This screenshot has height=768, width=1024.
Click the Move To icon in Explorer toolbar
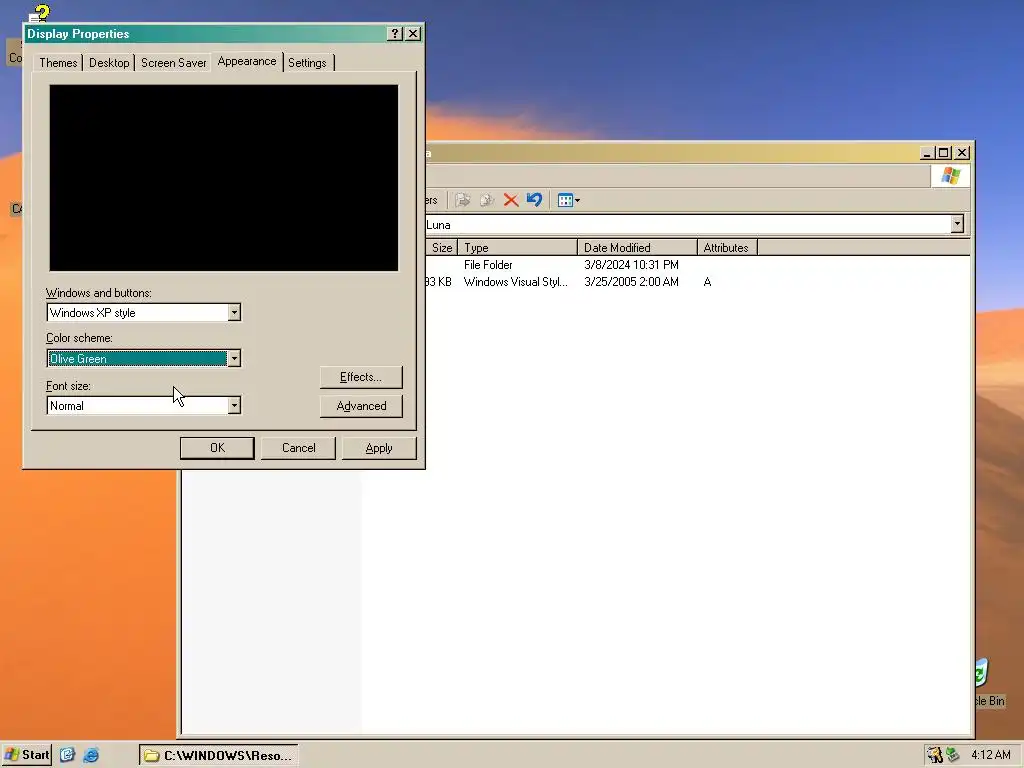tap(462, 200)
